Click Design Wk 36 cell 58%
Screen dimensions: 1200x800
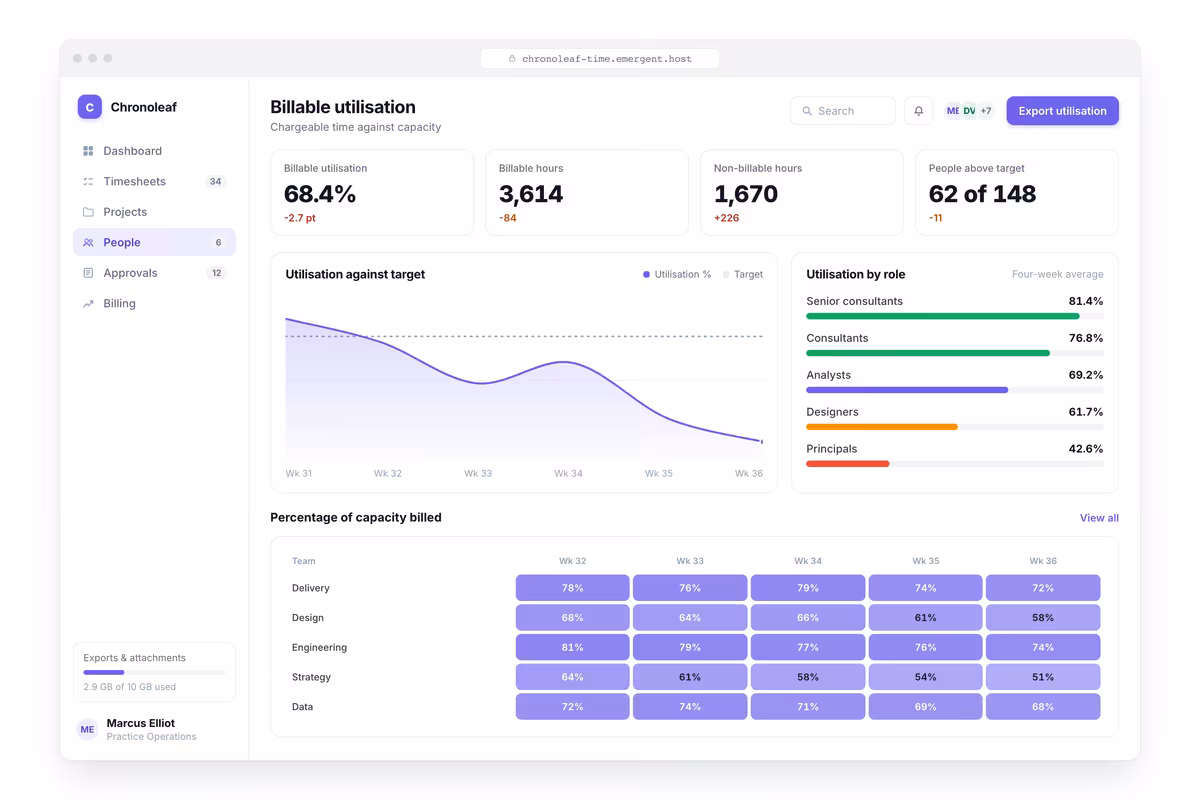click(x=1043, y=618)
